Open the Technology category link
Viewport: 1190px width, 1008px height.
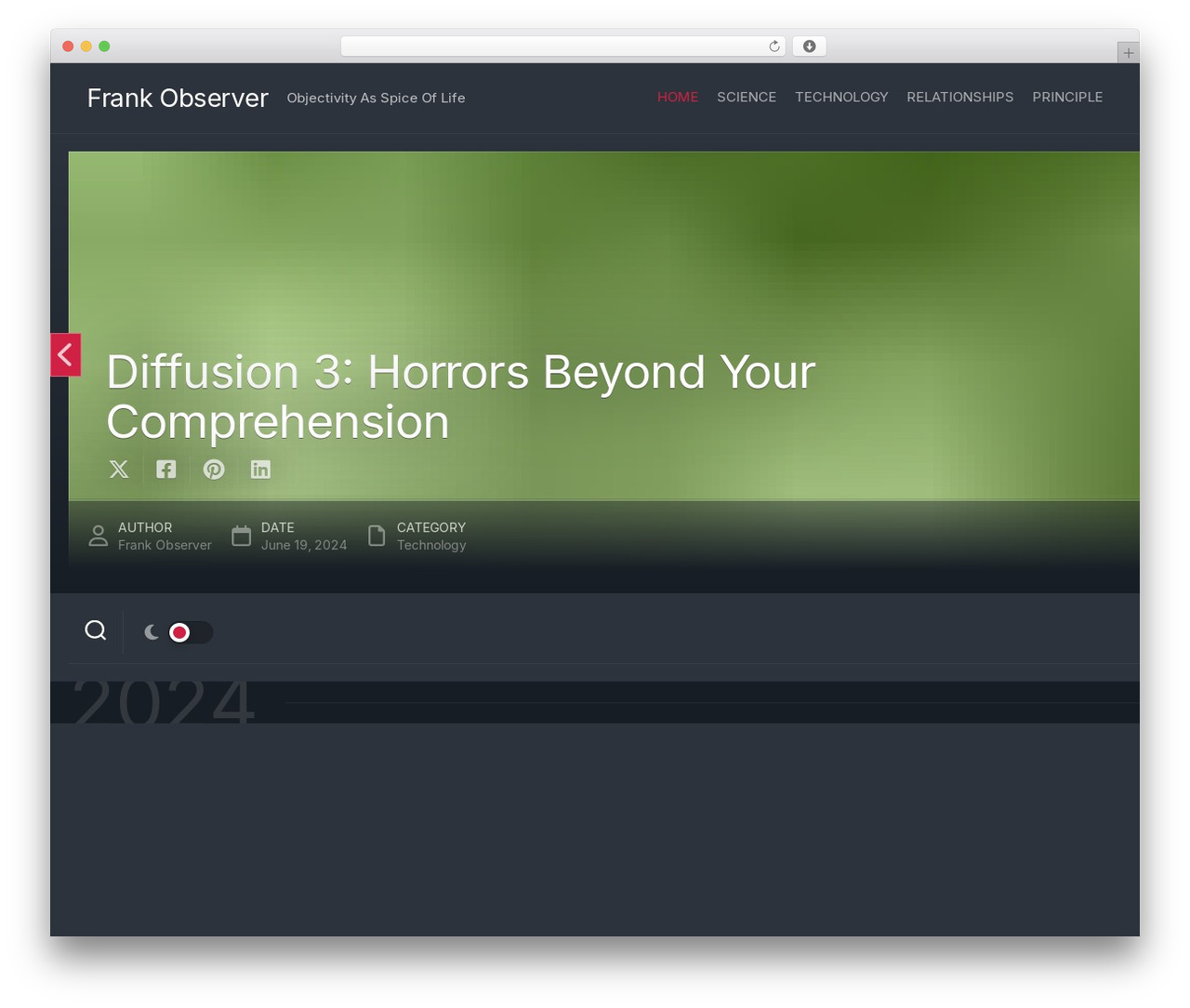[431, 545]
